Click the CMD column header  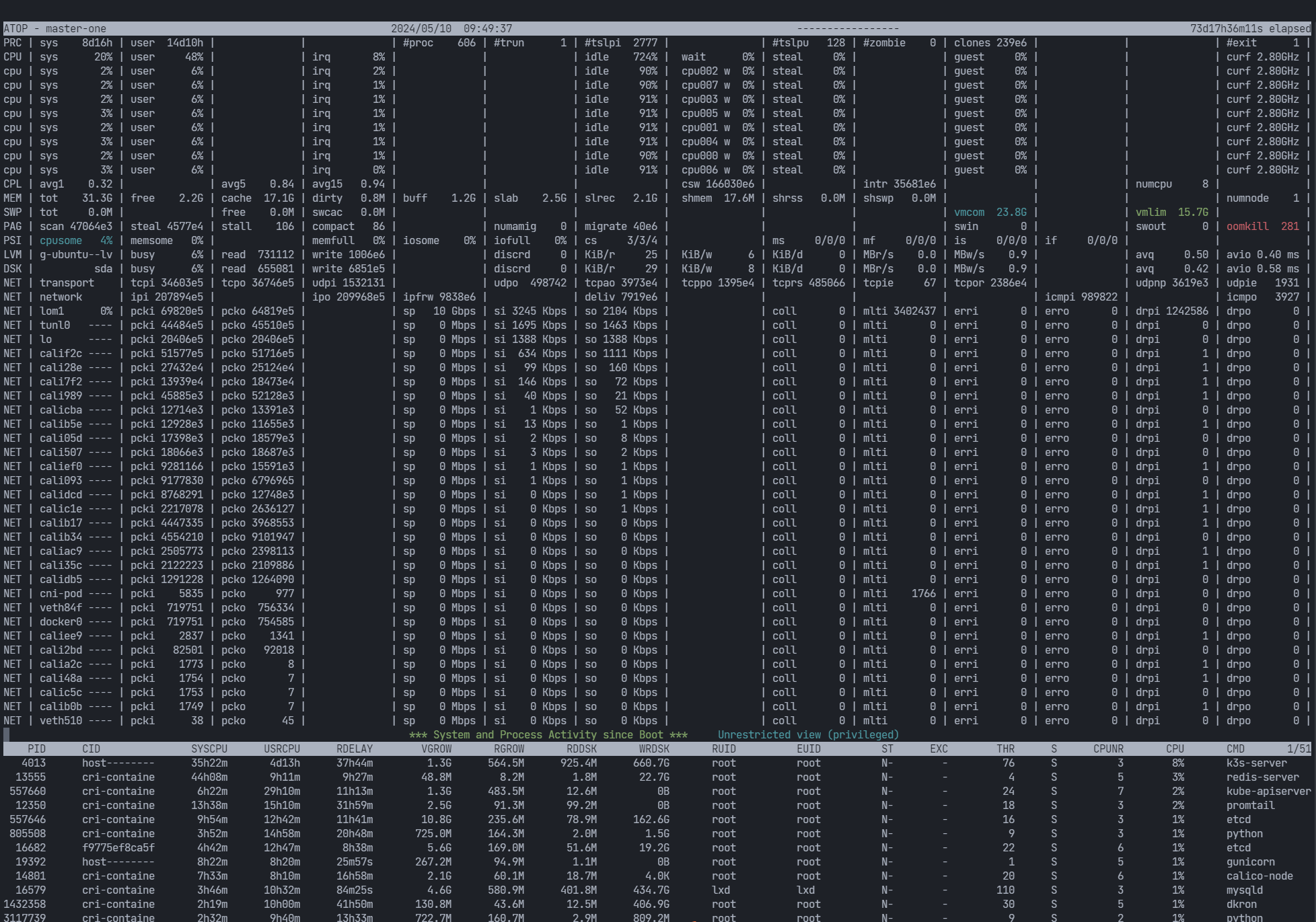[x=1235, y=748]
